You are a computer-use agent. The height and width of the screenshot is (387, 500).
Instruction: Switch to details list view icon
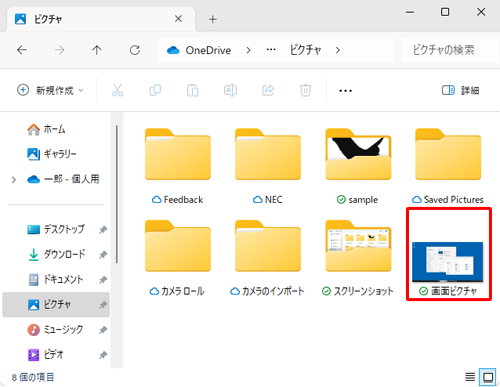point(470,377)
